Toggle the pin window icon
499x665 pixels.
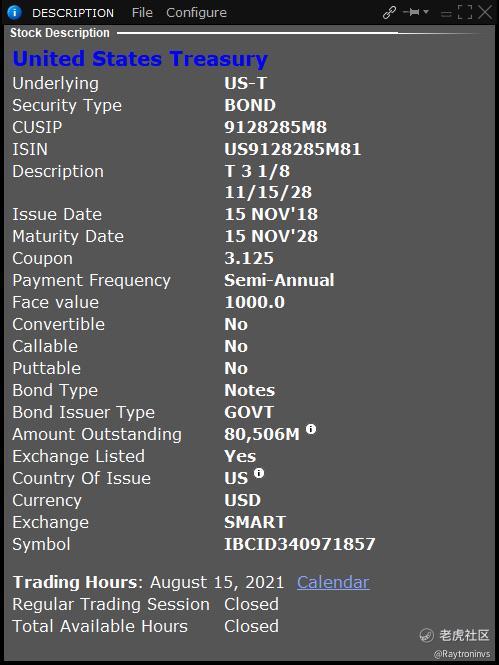coord(412,12)
